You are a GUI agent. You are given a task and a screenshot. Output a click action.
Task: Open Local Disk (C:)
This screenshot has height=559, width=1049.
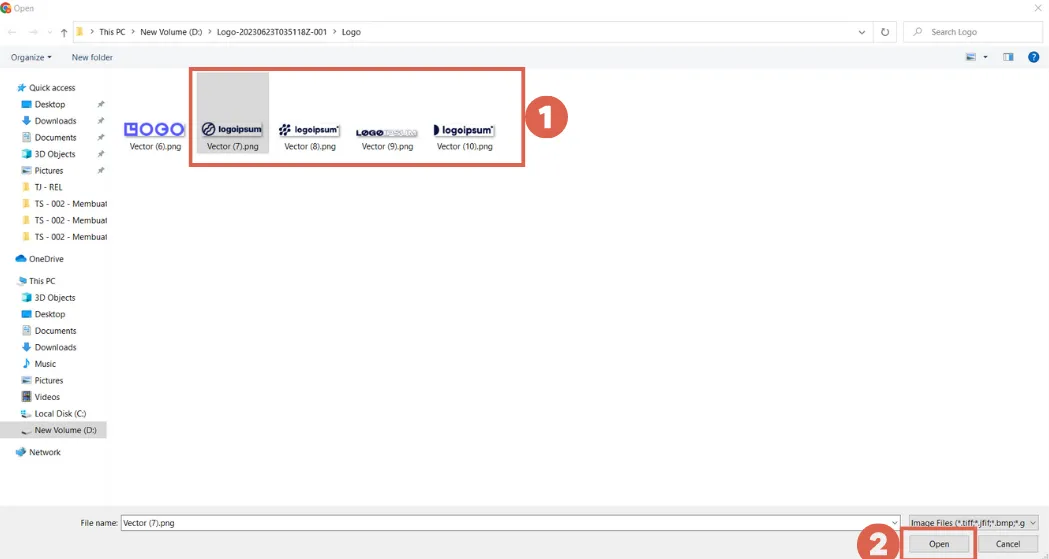pos(60,414)
